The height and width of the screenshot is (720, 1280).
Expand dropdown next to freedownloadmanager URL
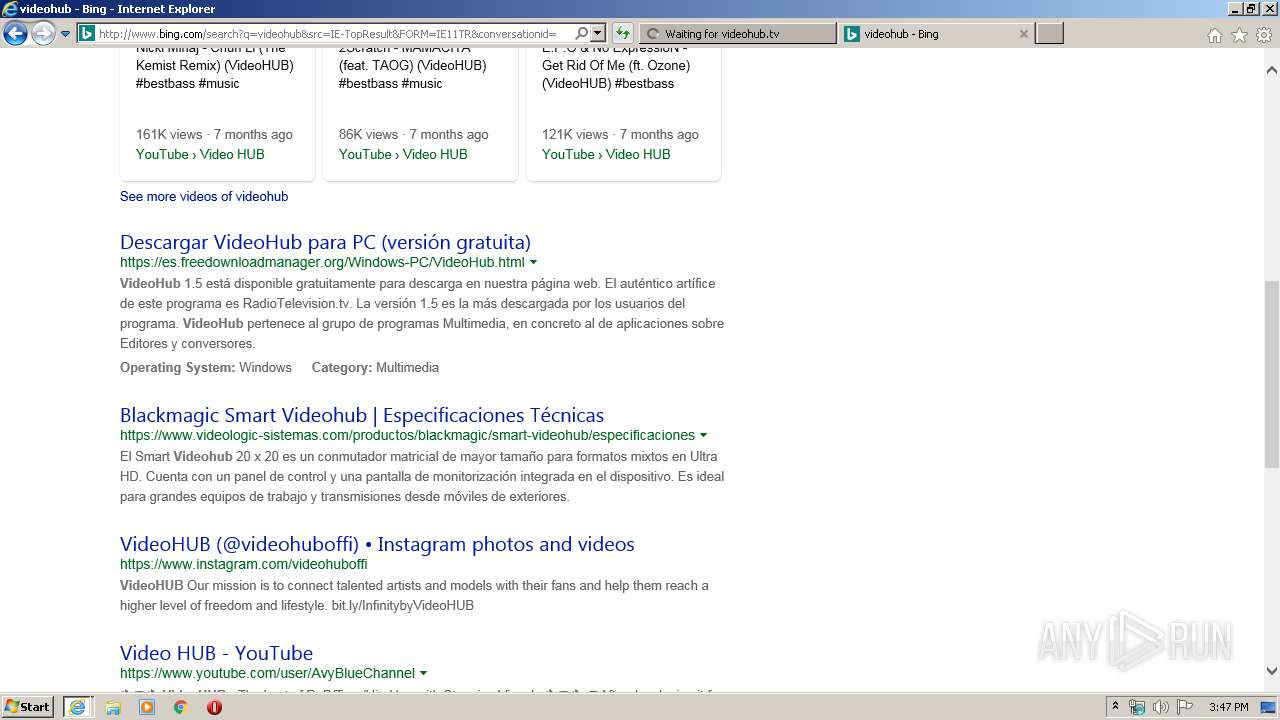533,263
